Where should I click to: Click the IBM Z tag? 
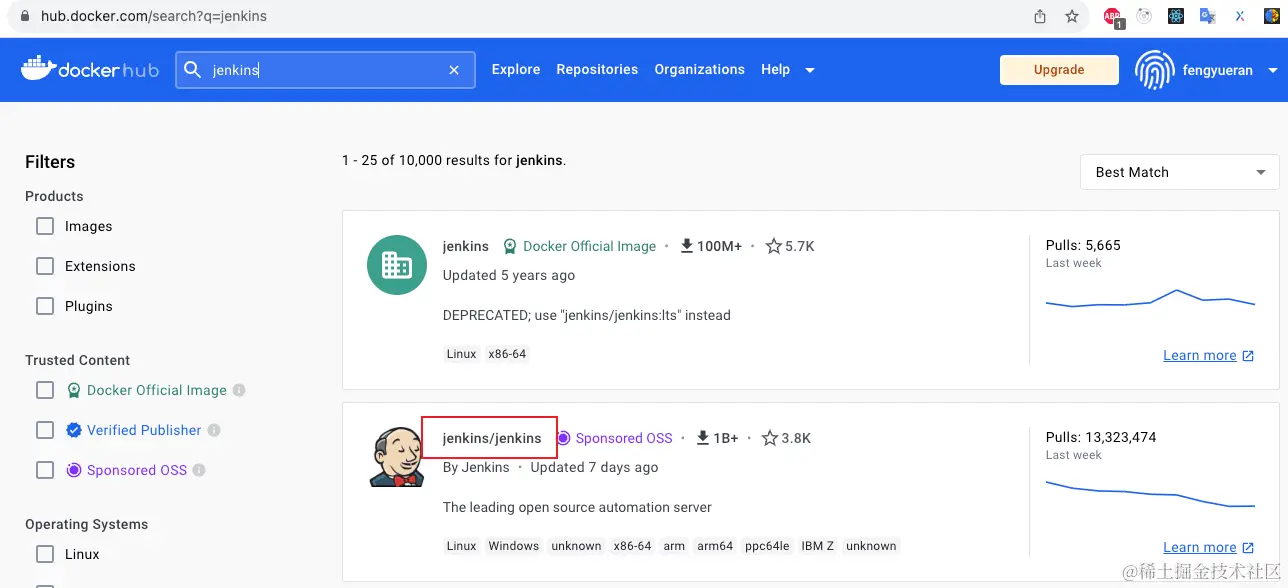click(x=818, y=546)
